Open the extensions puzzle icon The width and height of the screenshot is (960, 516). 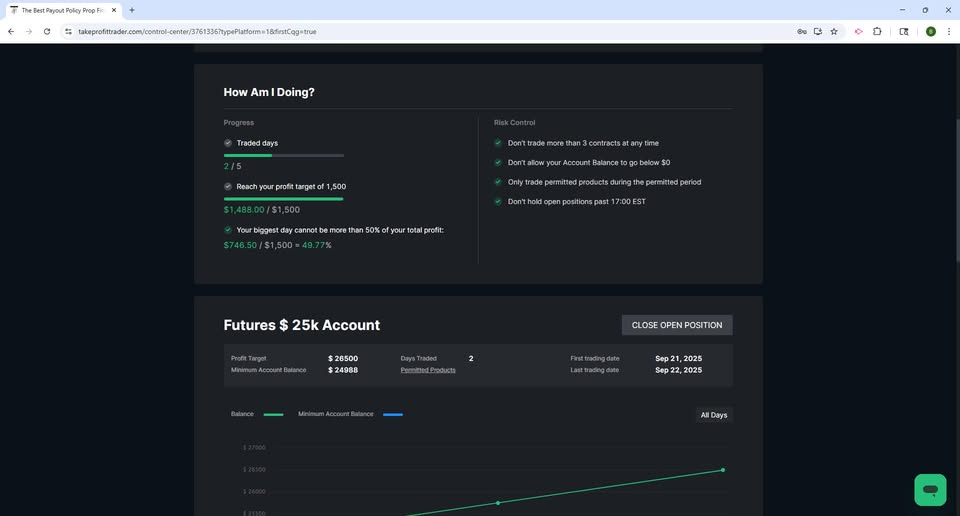point(877,31)
